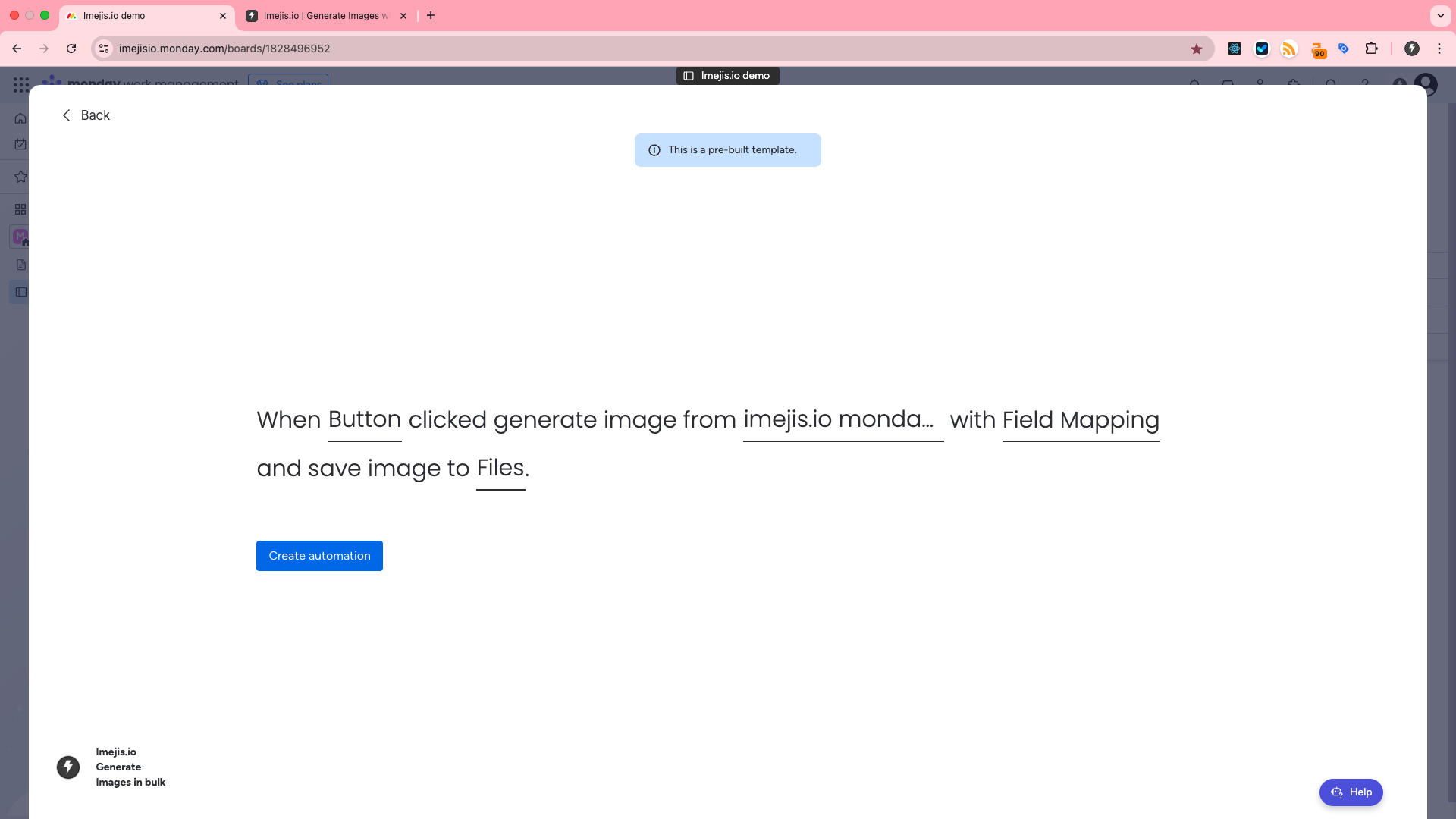
Task: Expand the tab search dropdown arrow
Action: pos(1441,16)
